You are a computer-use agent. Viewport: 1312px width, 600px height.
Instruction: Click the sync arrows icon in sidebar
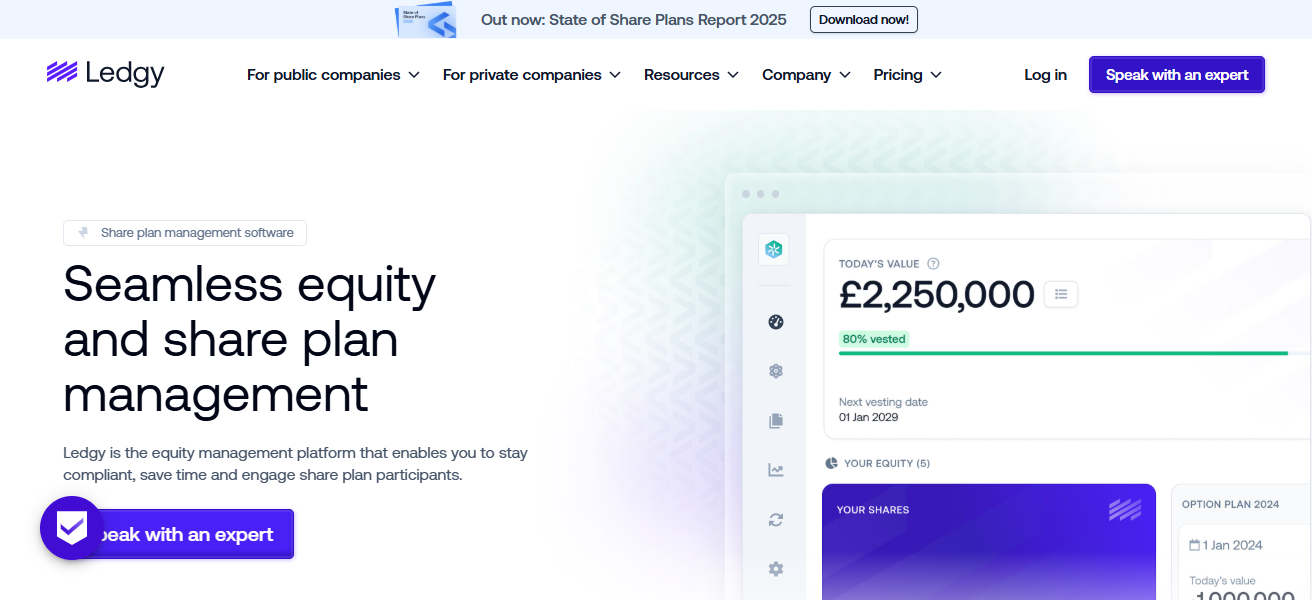[775, 520]
